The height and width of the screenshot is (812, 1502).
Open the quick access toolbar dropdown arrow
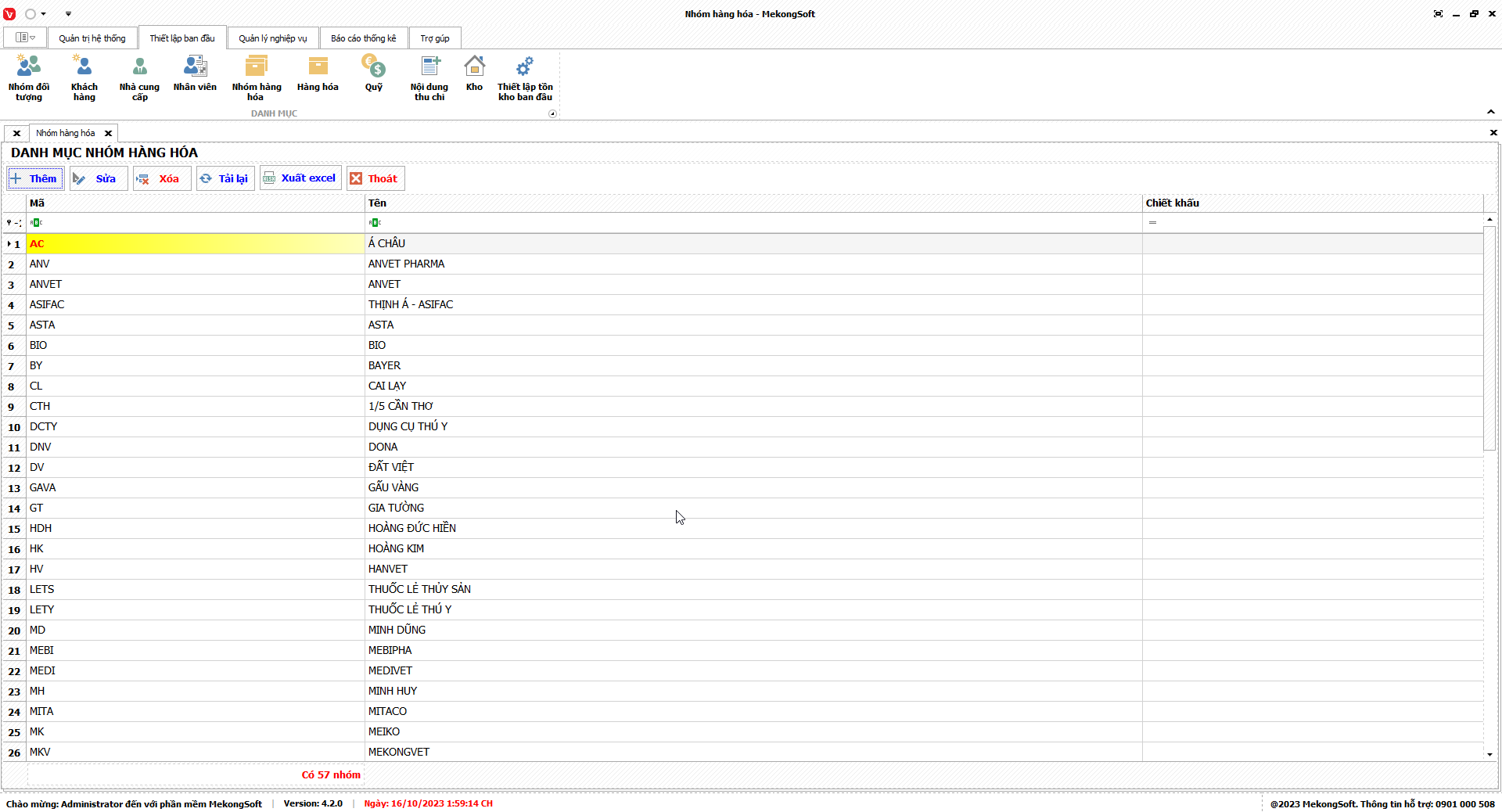[x=68, y=14]
